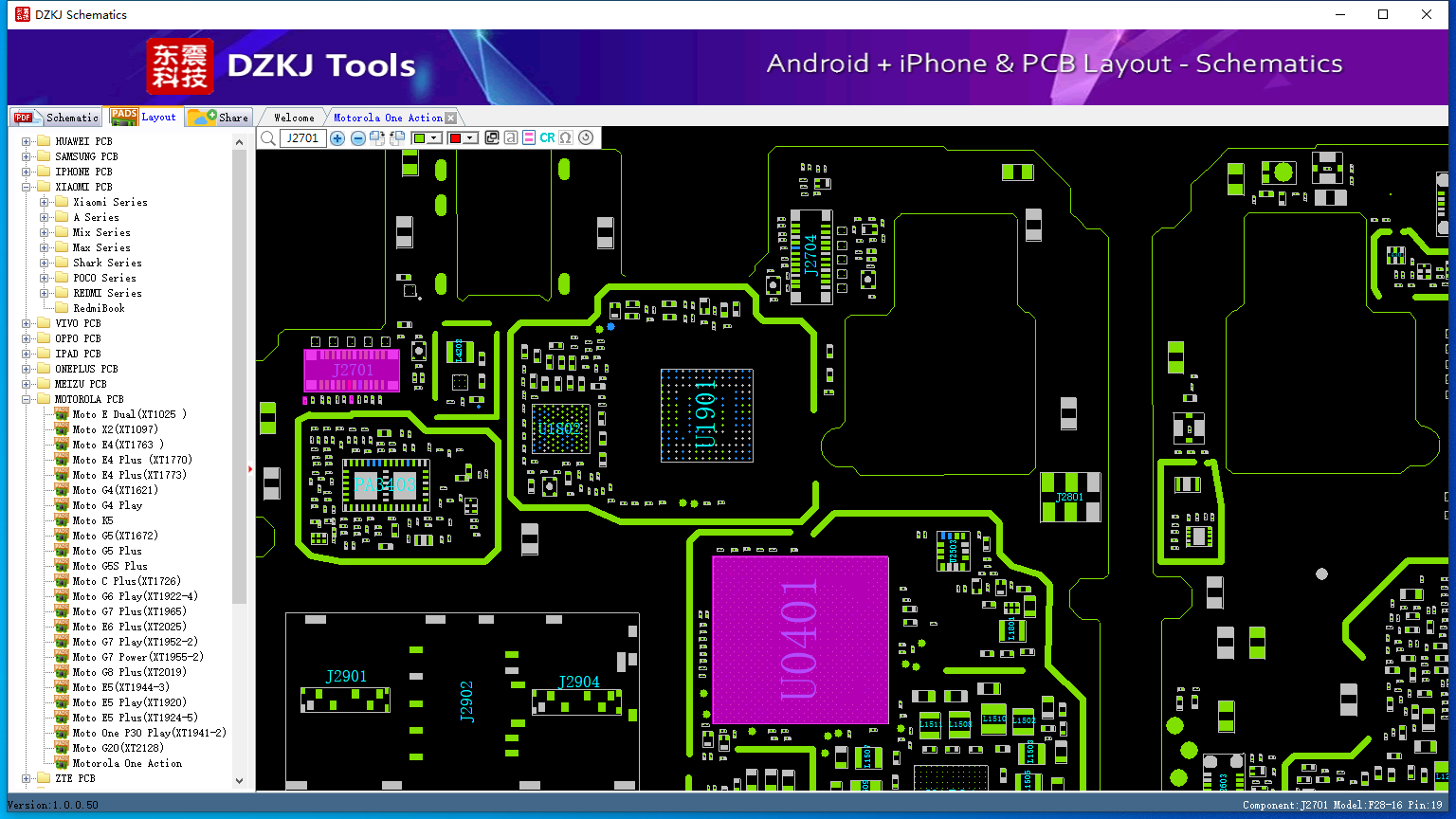The width and height of the screenshot is (1456, 819).
Task: Expand the HUAWEI PCB tree node
Action: click(x=26, y=141)
